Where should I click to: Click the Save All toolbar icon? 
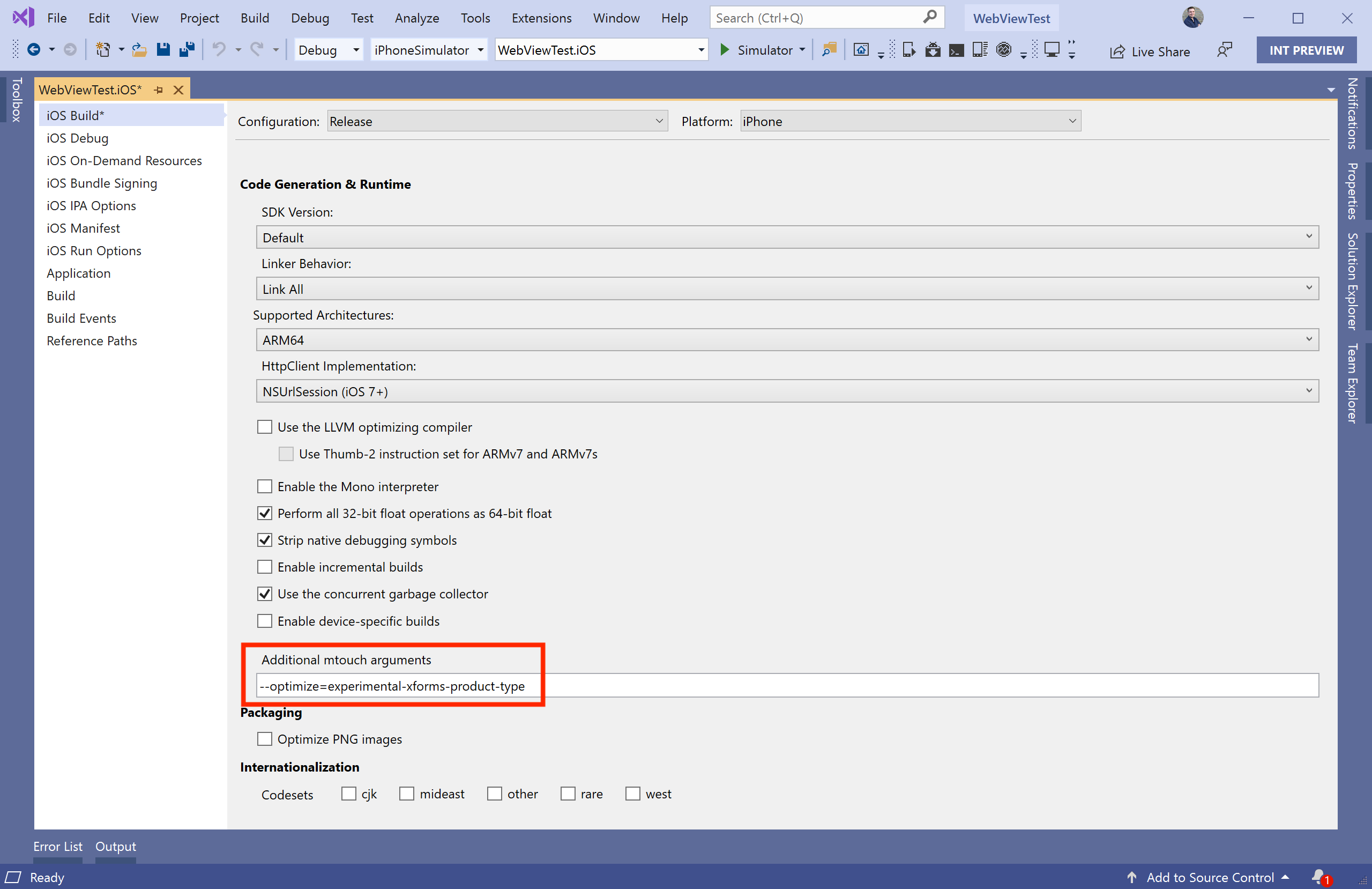(x=187, y=50)
